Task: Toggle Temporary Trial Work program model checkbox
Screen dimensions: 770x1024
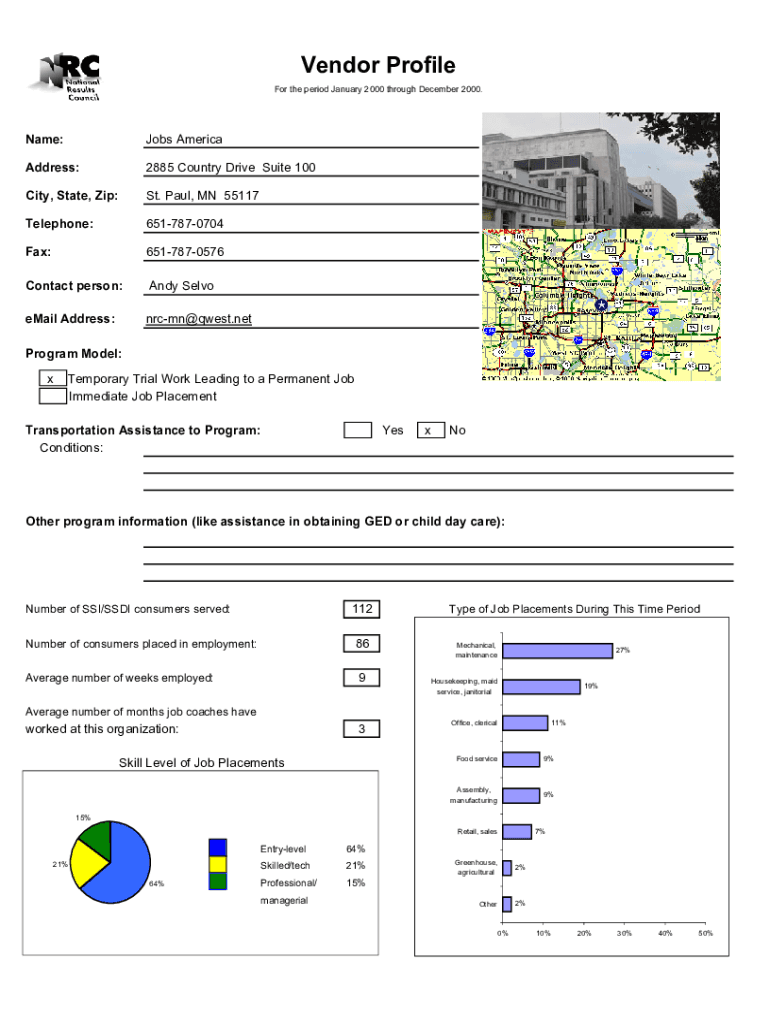Action: tap(51, 379)
